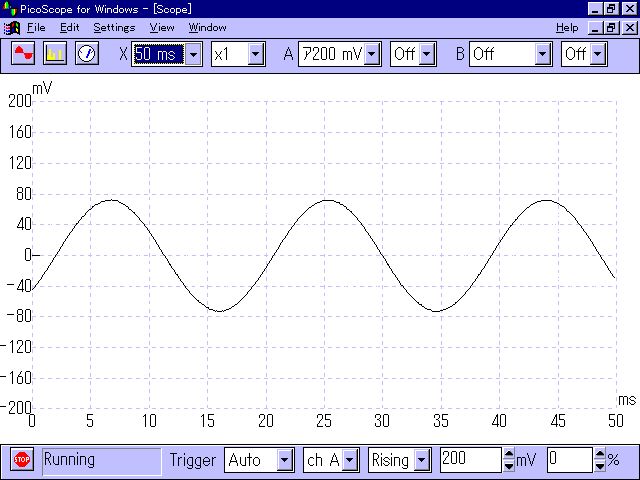Expand channel B range Off dropdown

[542, 54]
